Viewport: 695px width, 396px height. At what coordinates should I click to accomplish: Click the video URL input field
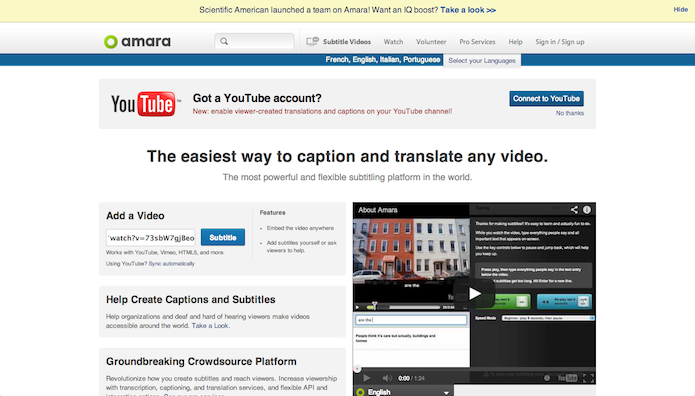point(151,238)
